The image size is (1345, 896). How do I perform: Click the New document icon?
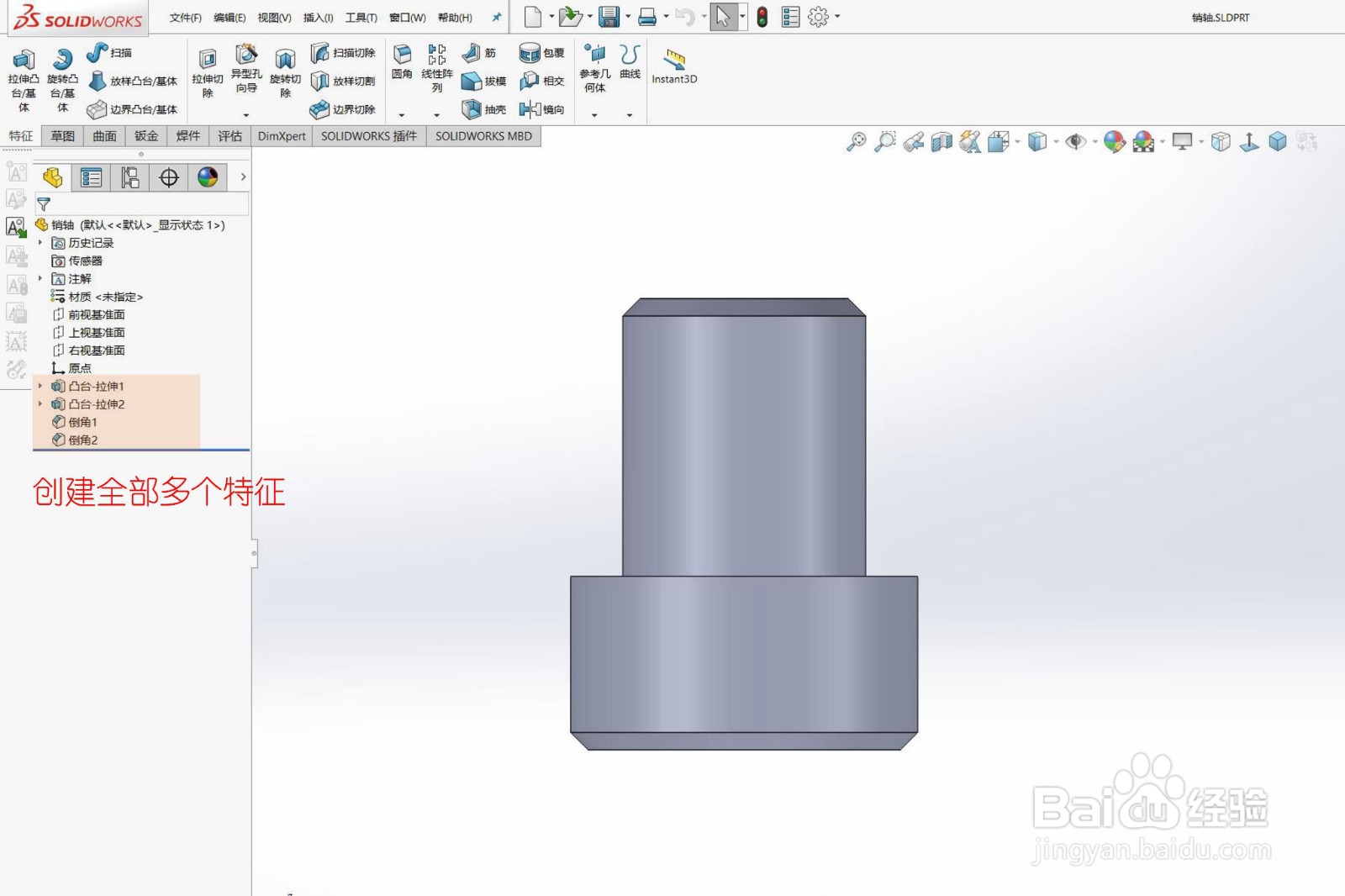pyautogui.click(x=533, y=17)
